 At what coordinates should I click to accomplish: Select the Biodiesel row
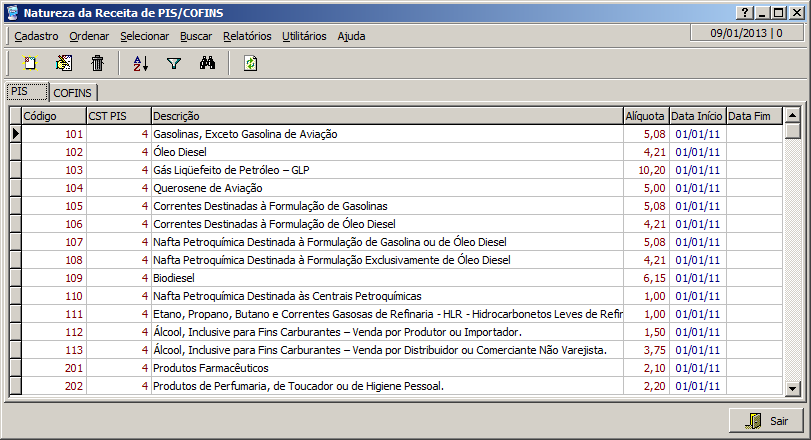click(x=385, y=278)
